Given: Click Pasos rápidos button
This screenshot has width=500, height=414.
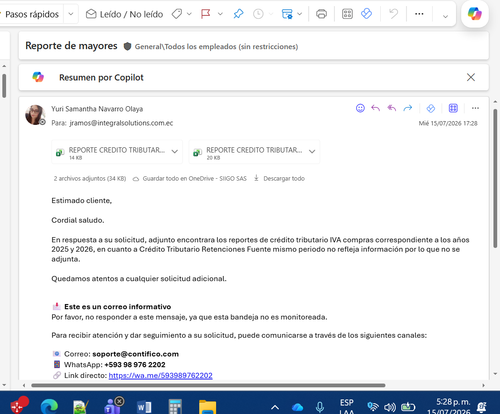Looking at the screenshot, I should (x=31, y=14).
